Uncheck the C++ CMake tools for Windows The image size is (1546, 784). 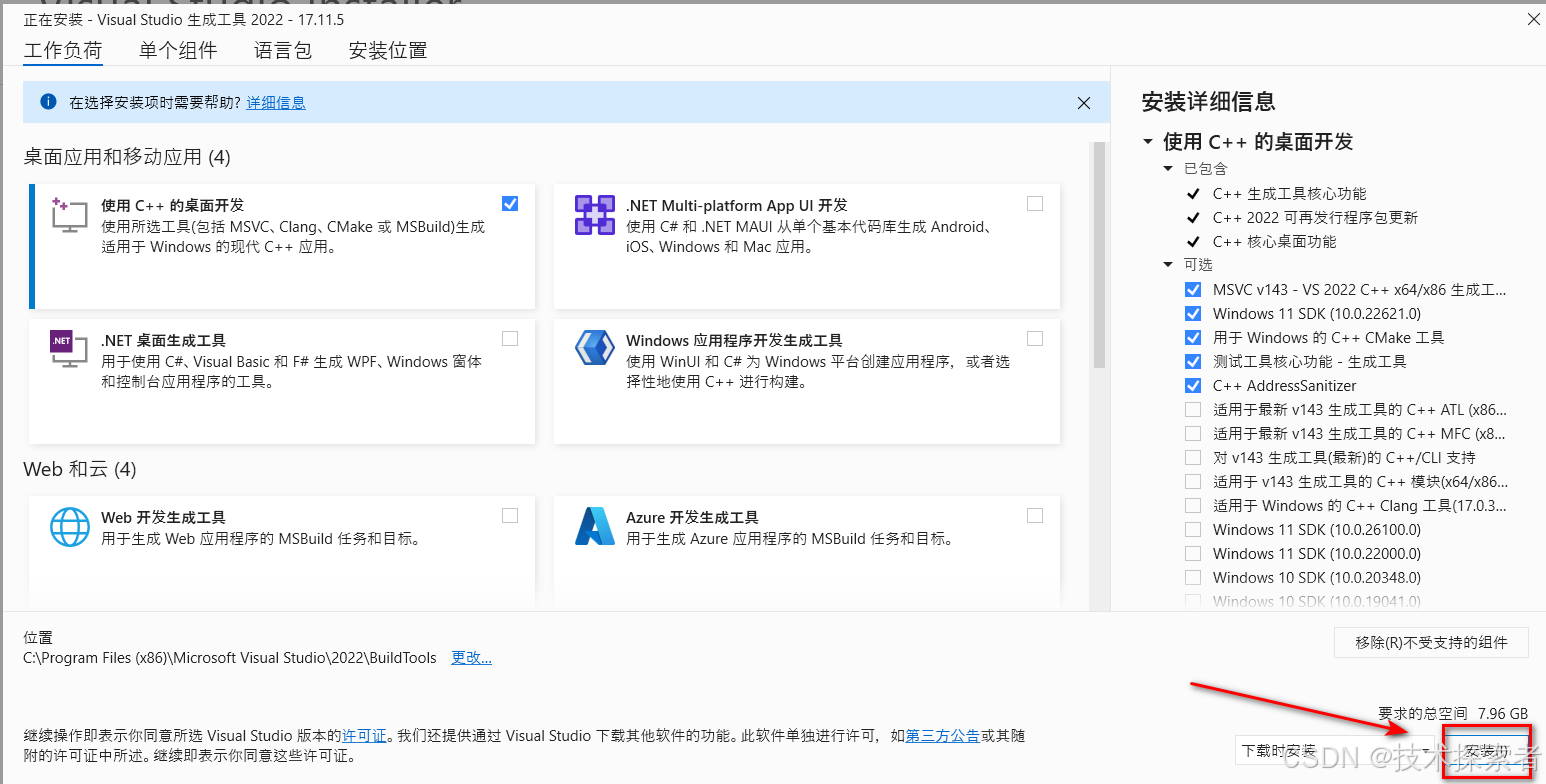(1193, 337)
